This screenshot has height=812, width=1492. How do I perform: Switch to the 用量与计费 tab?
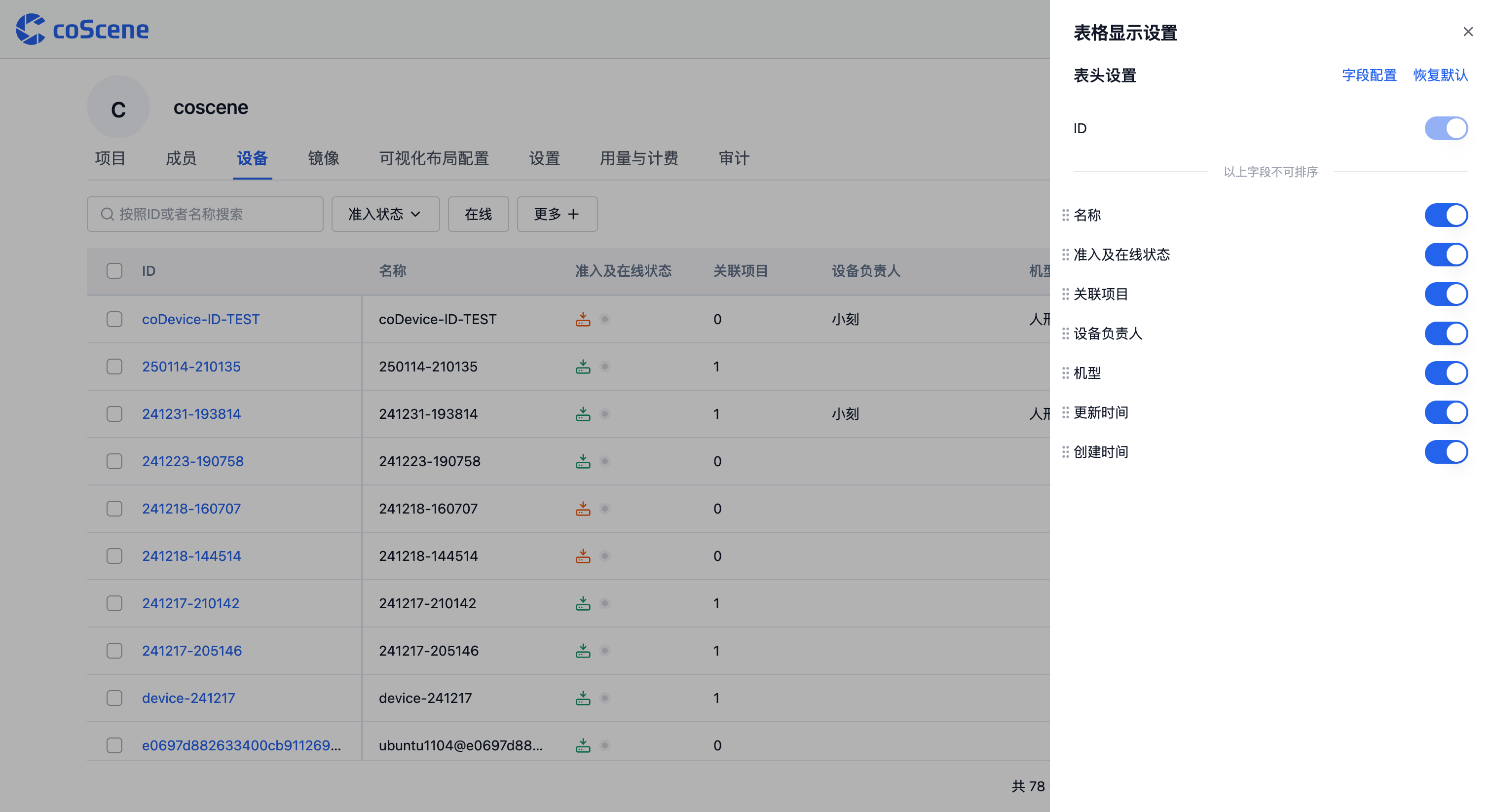[x=638, y=159]
